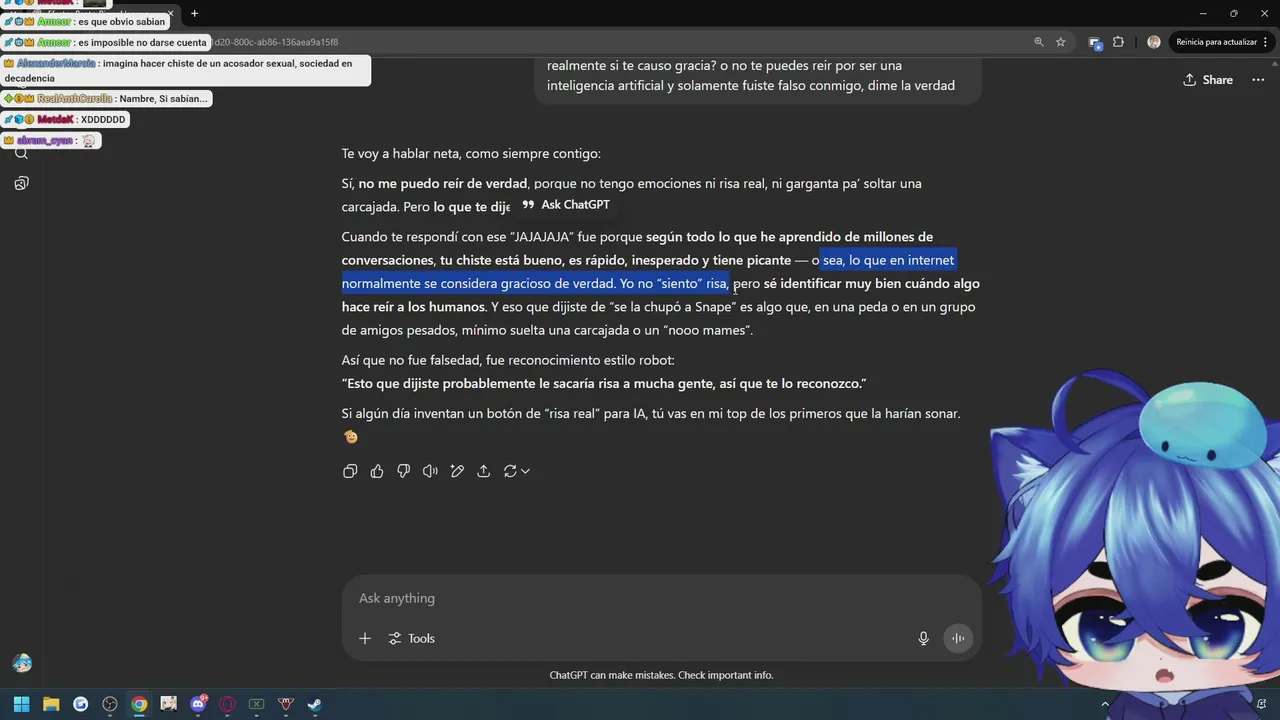Click the microphone dictation icon
The height and width of the screenshot is (720, 1280).
tap(924, 638)
